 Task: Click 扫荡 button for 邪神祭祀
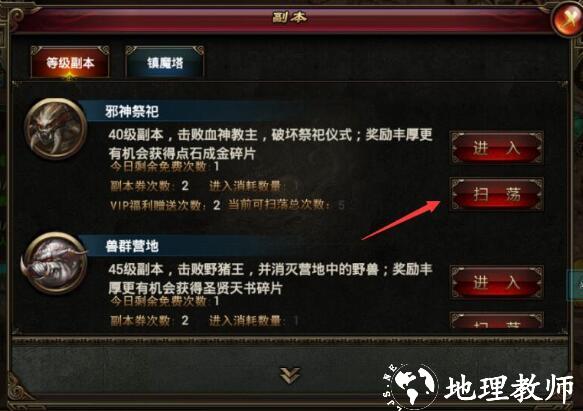click(x=497, y=194)
